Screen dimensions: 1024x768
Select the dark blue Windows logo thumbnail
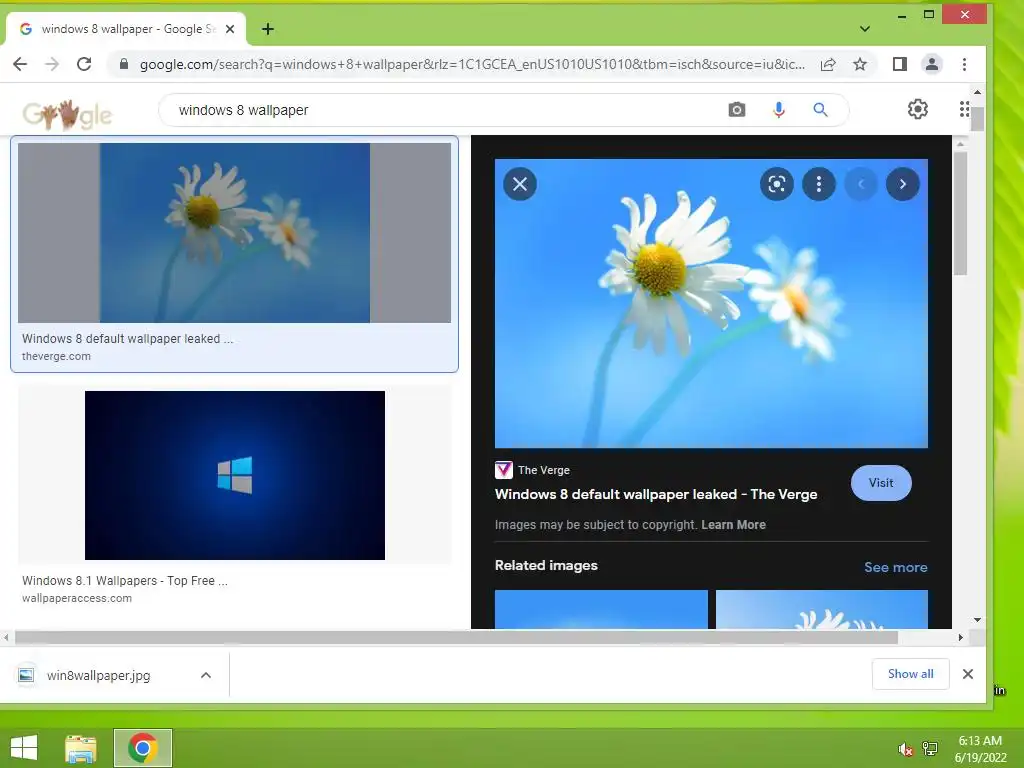(x=234, y=475)
